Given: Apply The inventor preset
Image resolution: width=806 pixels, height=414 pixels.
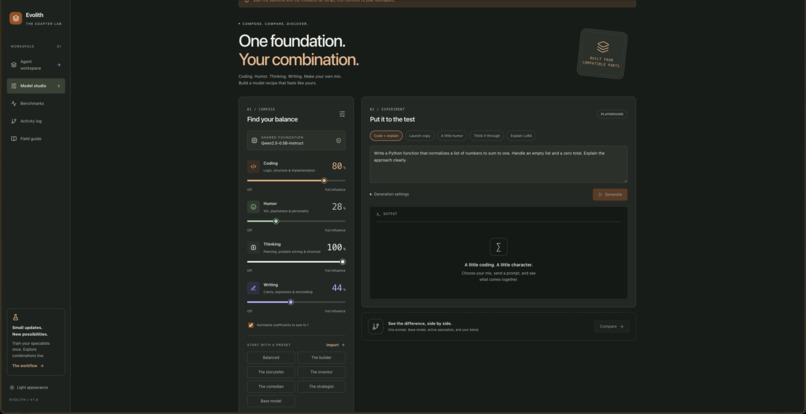Looking at the screenshot, I should click(x=321, y=372).
